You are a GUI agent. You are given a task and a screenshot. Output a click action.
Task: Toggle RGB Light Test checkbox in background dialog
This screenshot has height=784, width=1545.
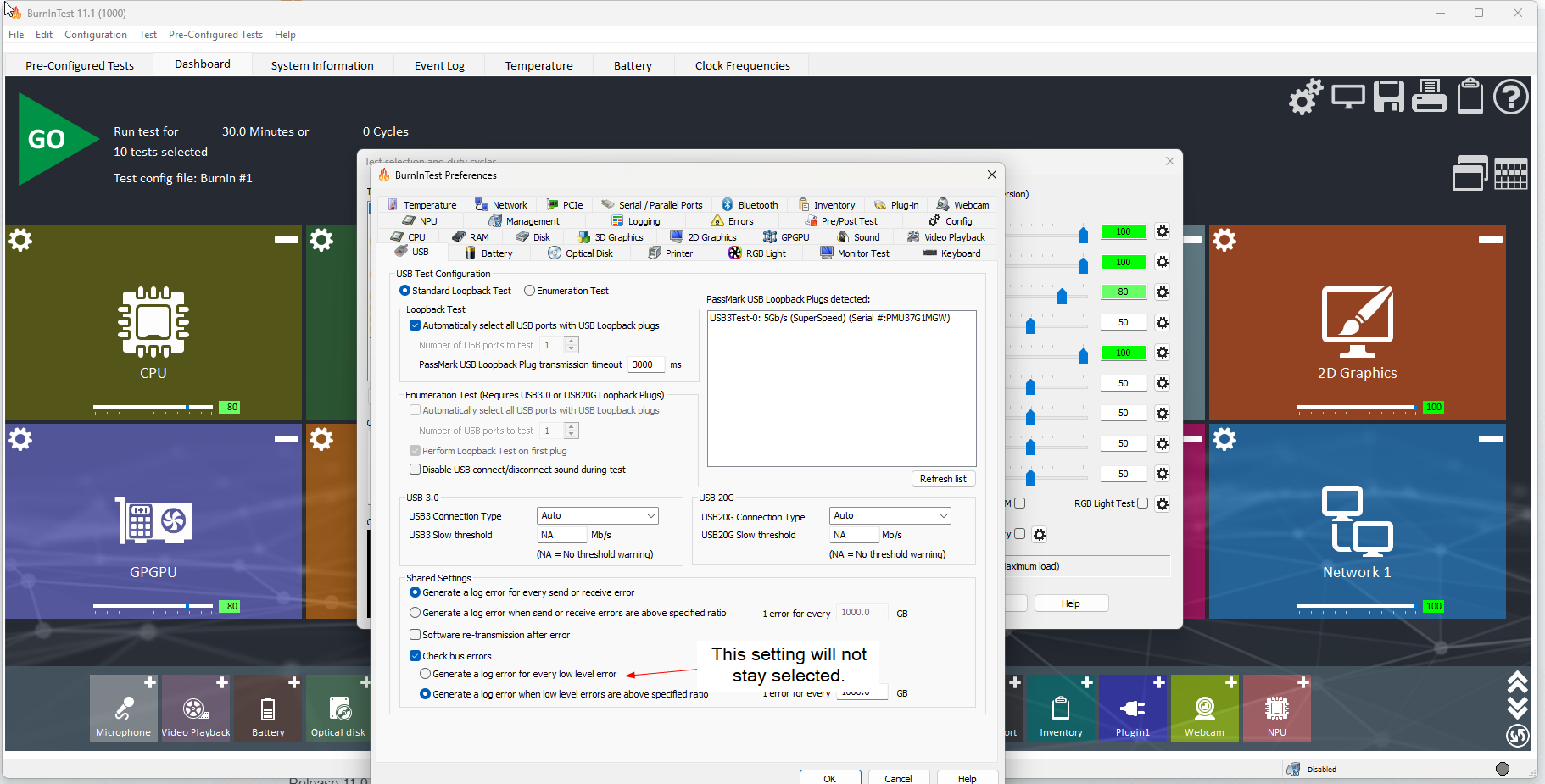1142,503
